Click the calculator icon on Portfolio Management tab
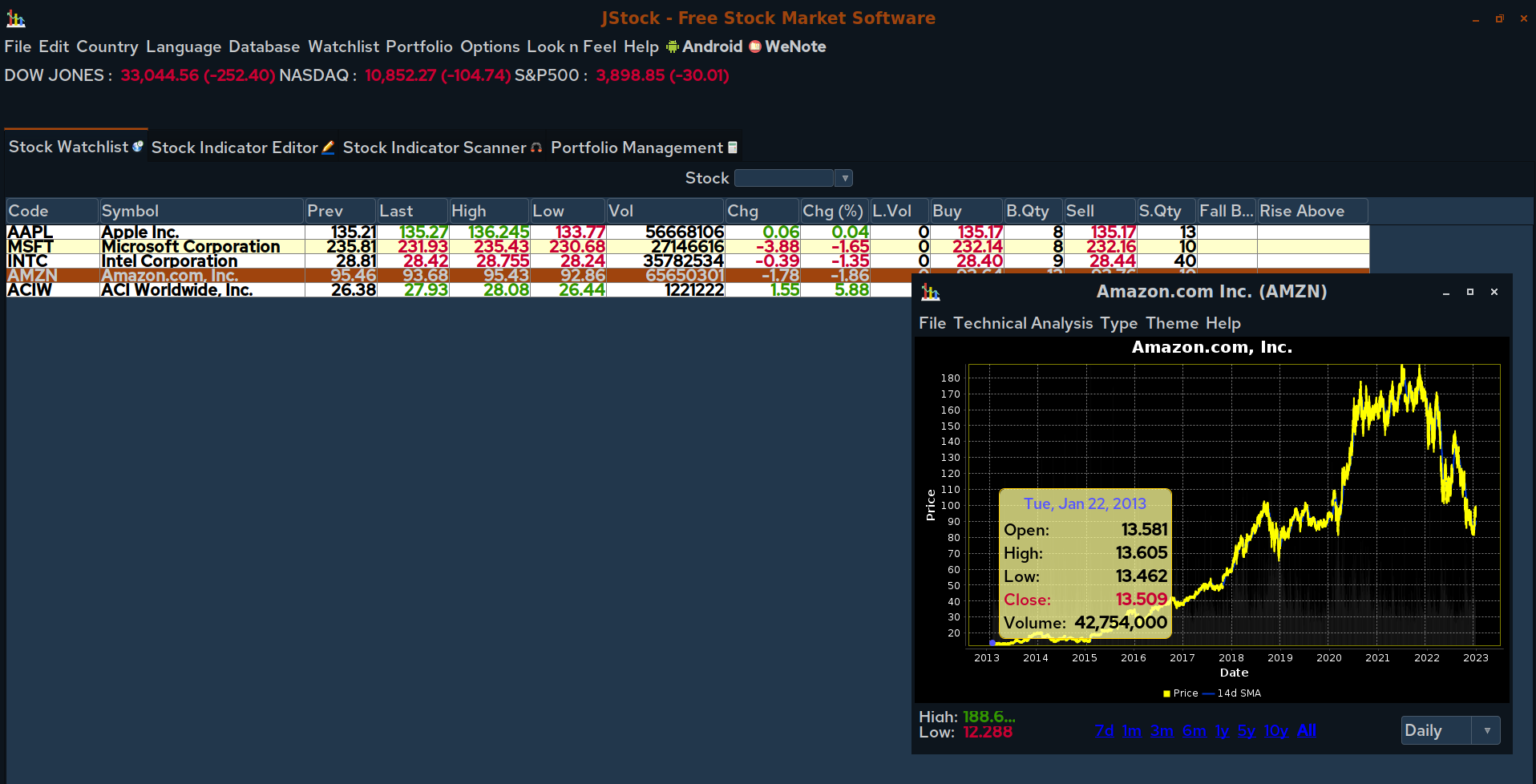The height and width of the screenshot is (784, 1536). [x=732, y=148]
